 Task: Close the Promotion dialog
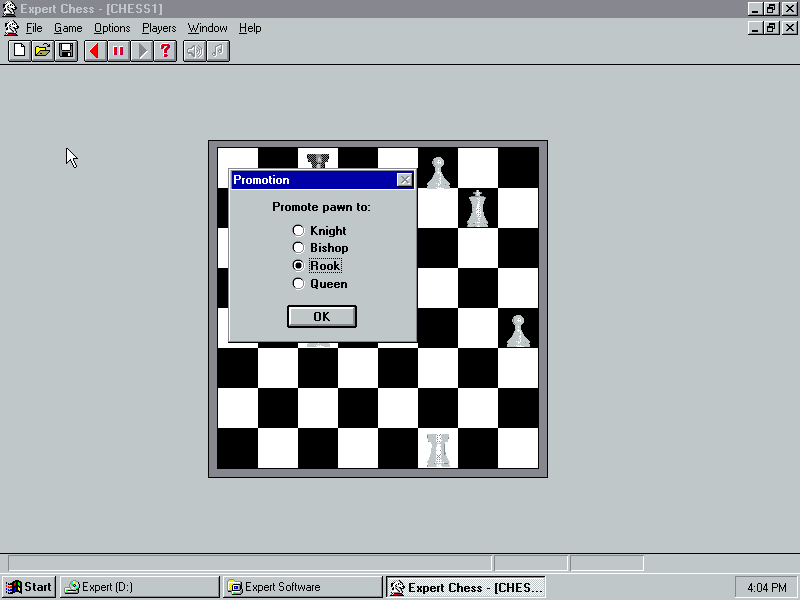click(405, 180)
